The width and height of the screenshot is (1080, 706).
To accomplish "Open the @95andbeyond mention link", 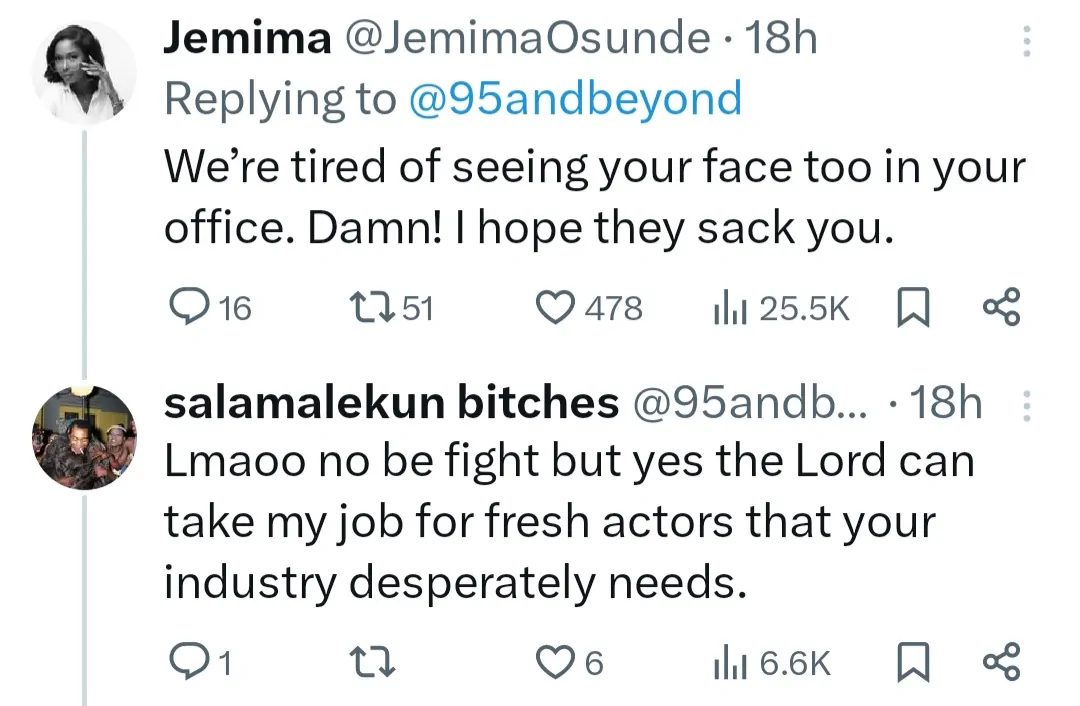I will [576, 99].
